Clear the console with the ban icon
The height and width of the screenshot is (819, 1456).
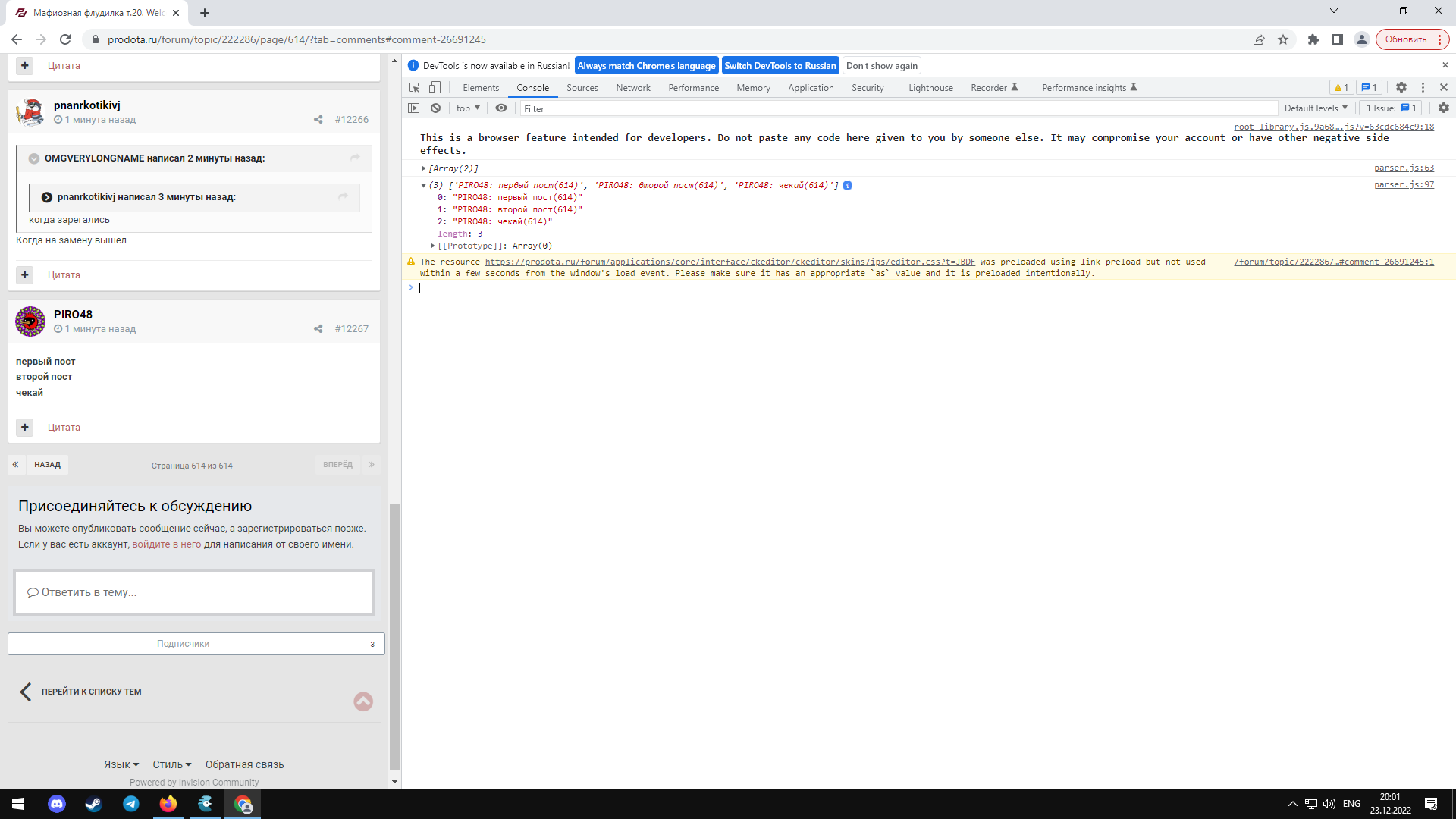[x=435, y=108]
